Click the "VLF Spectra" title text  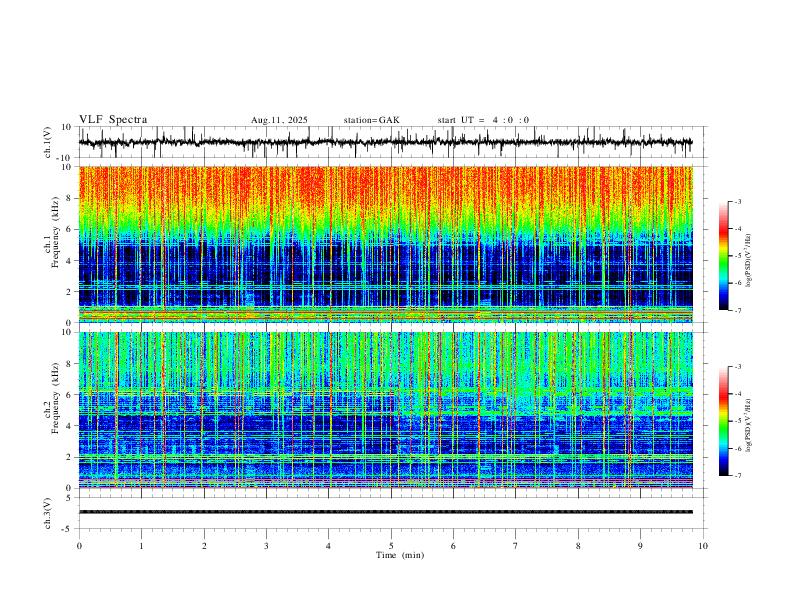(113, 120)
